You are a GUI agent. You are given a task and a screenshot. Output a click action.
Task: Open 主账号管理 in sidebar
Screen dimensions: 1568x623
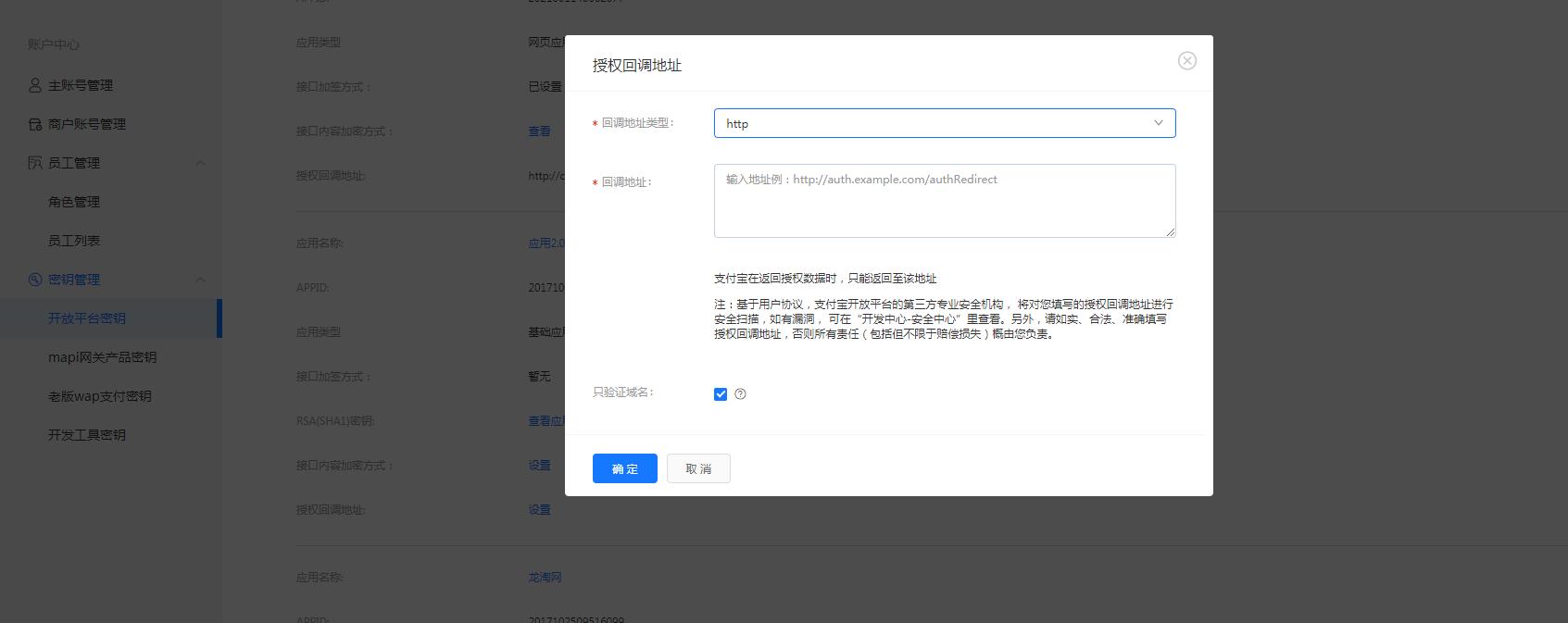coord(81,85)
